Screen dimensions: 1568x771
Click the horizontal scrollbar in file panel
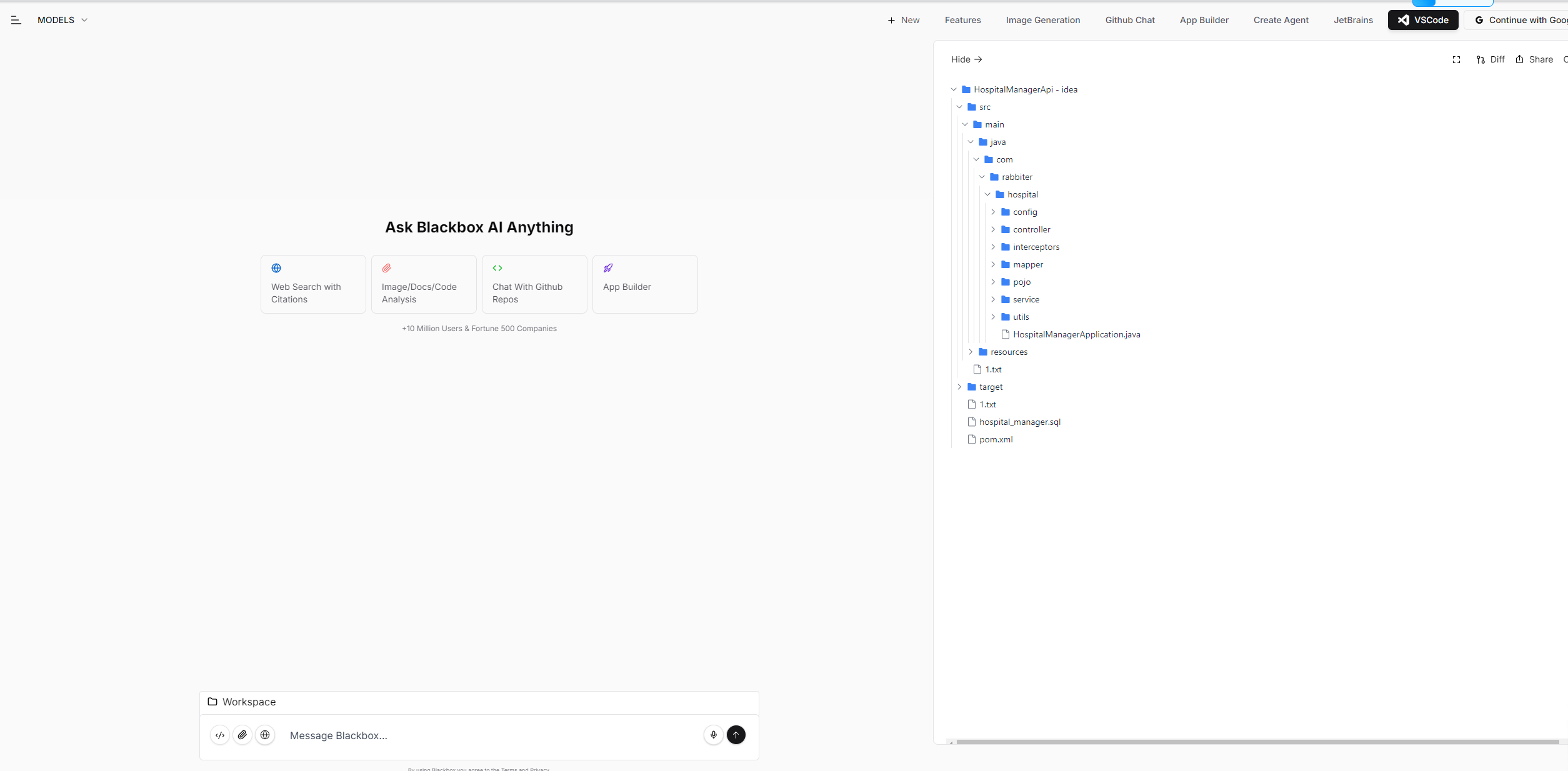pos(1256,742)
